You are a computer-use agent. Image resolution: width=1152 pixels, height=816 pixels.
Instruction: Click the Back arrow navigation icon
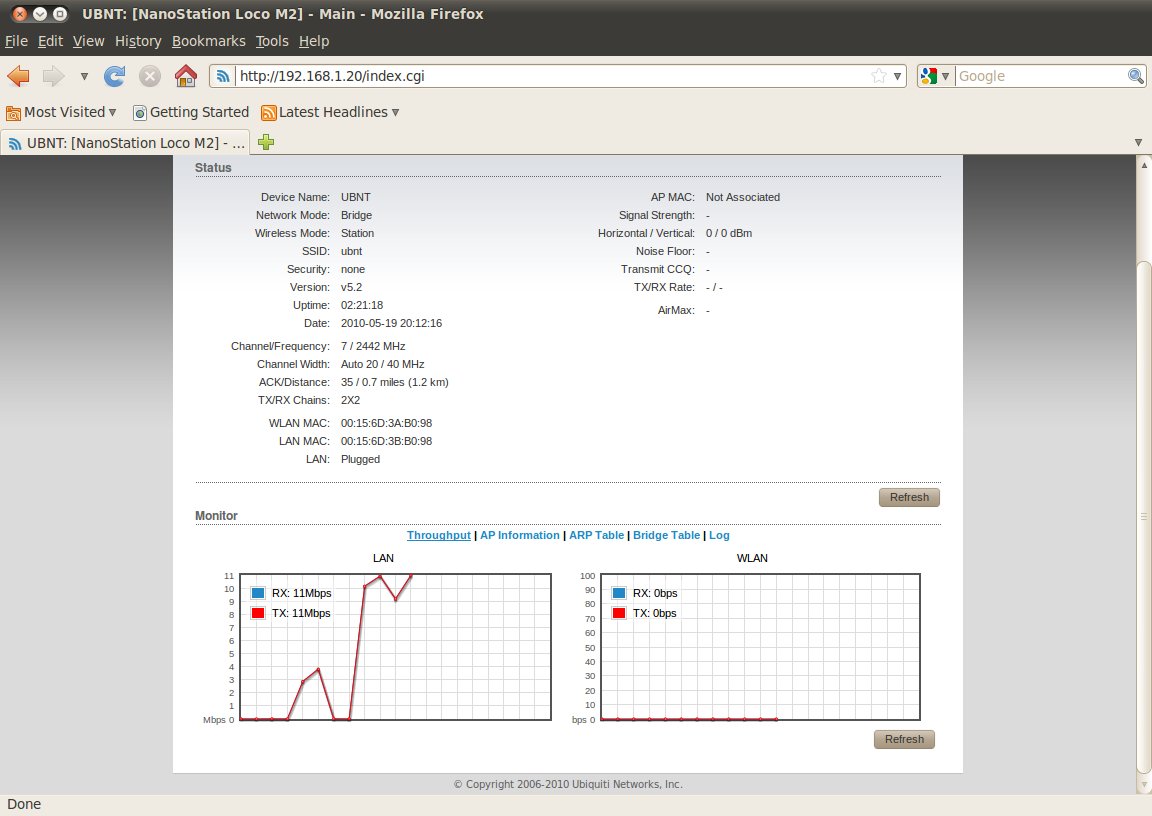point(19,76)
